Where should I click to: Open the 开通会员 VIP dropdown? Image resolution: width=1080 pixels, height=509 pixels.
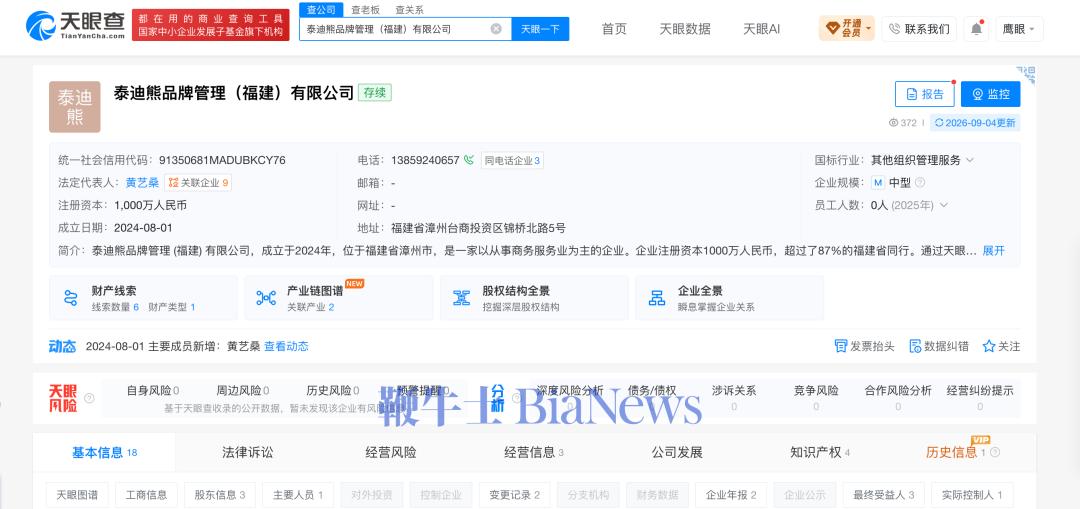(x=847, y=29)
